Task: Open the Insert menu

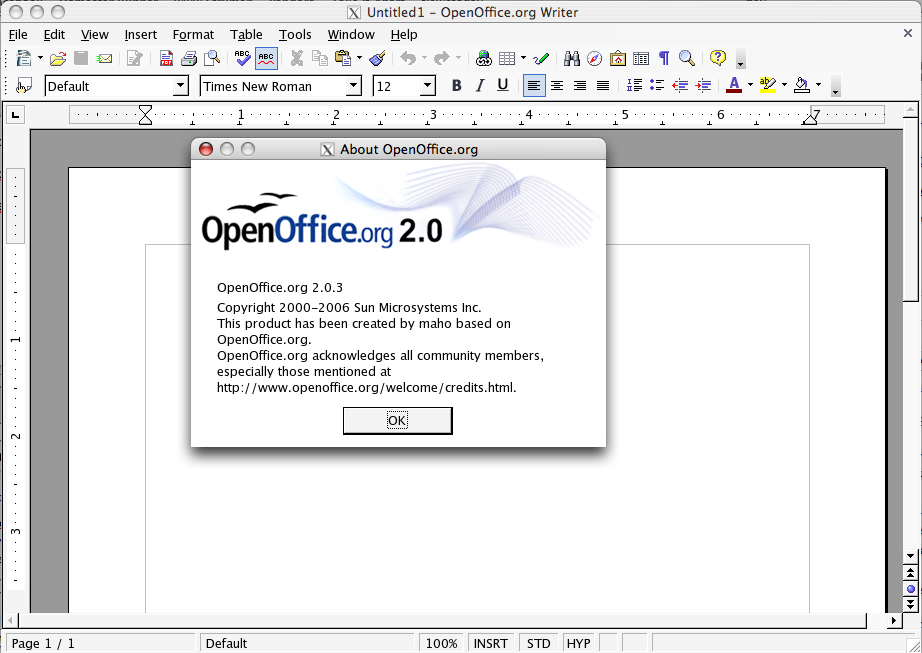Action: tap(141, 35)
